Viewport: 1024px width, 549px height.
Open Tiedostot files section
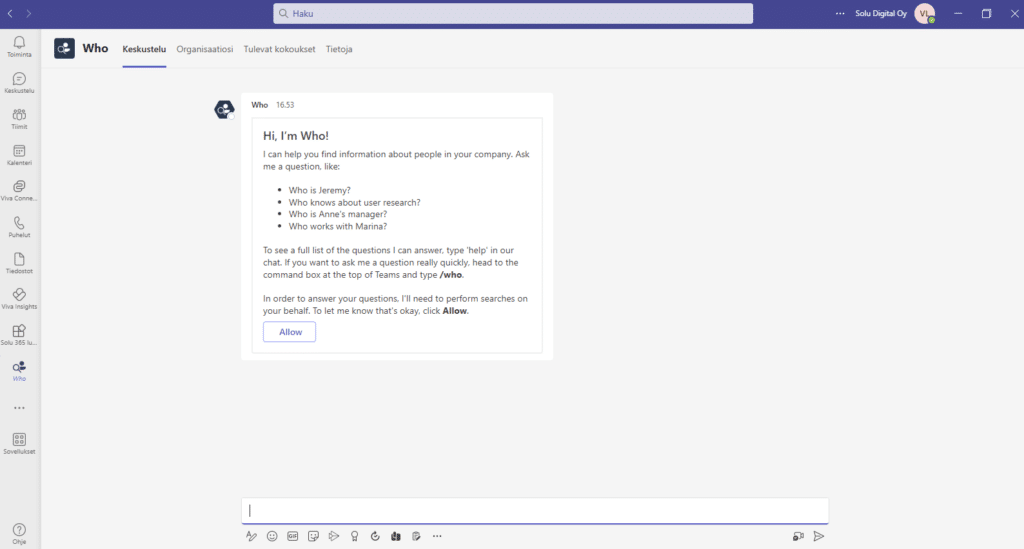[19, 262]
